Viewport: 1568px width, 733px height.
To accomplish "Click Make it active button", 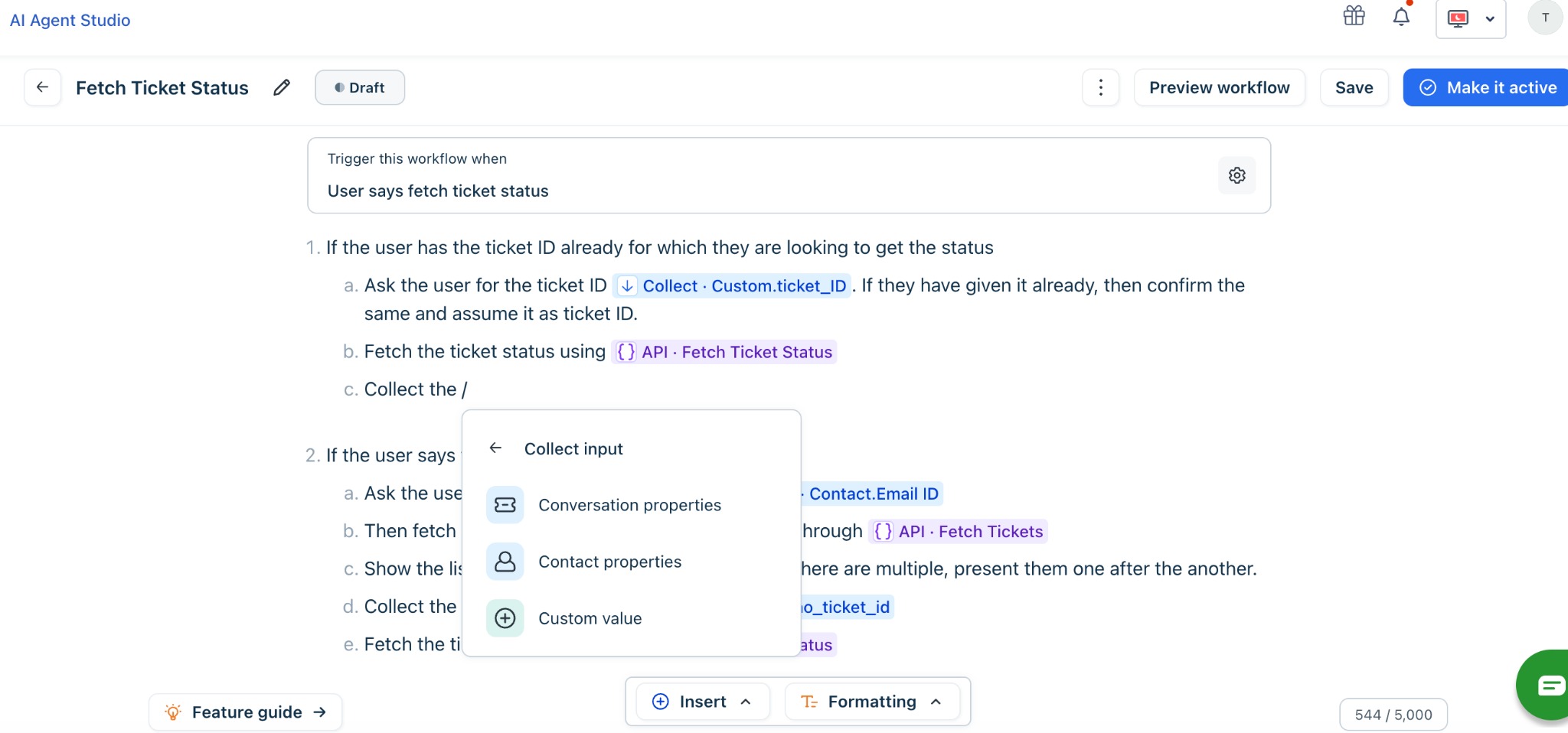I will 1487,87.
